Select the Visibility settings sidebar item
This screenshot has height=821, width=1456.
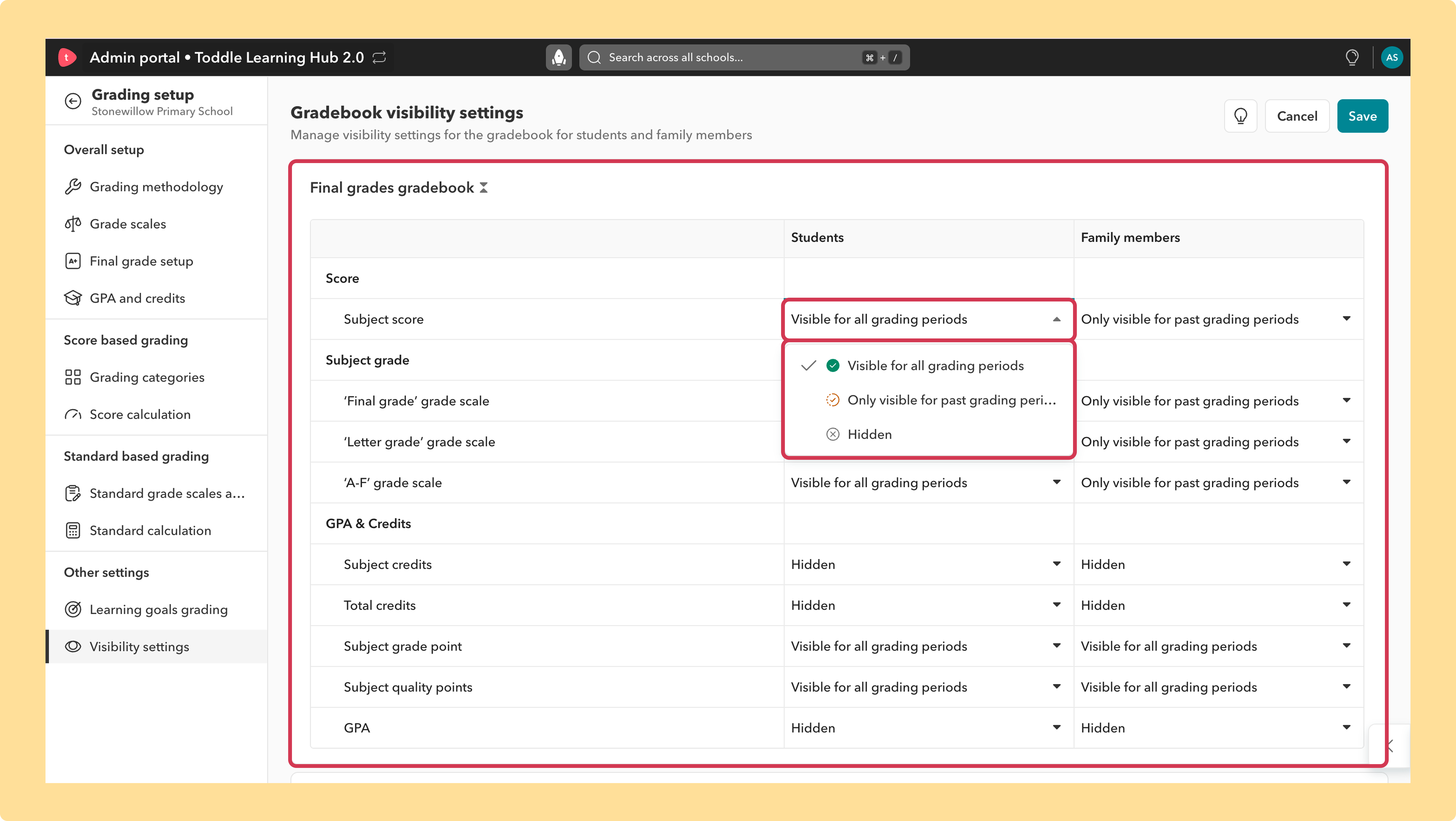point(156,646)
